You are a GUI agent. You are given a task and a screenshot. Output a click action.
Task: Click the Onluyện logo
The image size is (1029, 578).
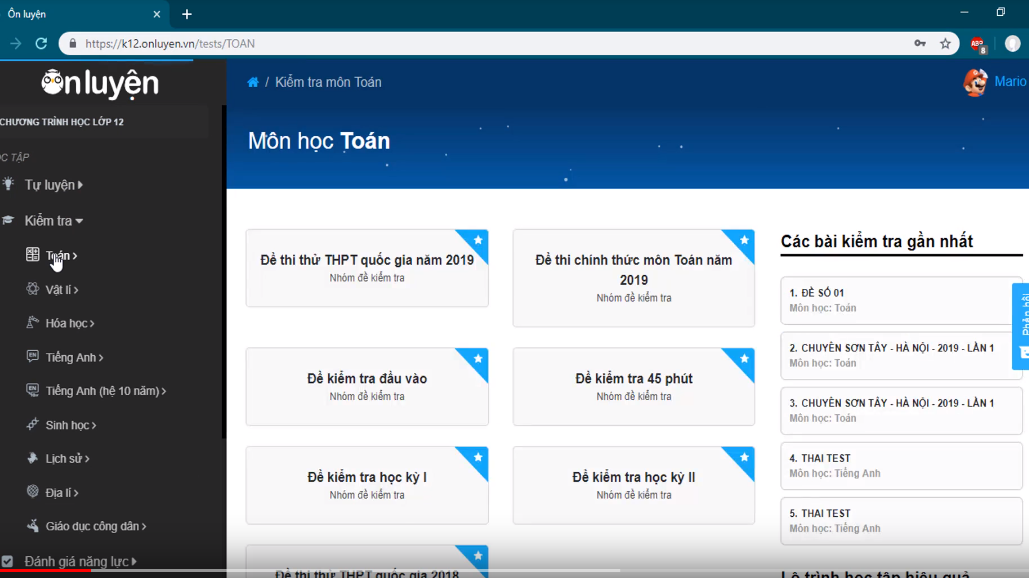click(100, 84)
